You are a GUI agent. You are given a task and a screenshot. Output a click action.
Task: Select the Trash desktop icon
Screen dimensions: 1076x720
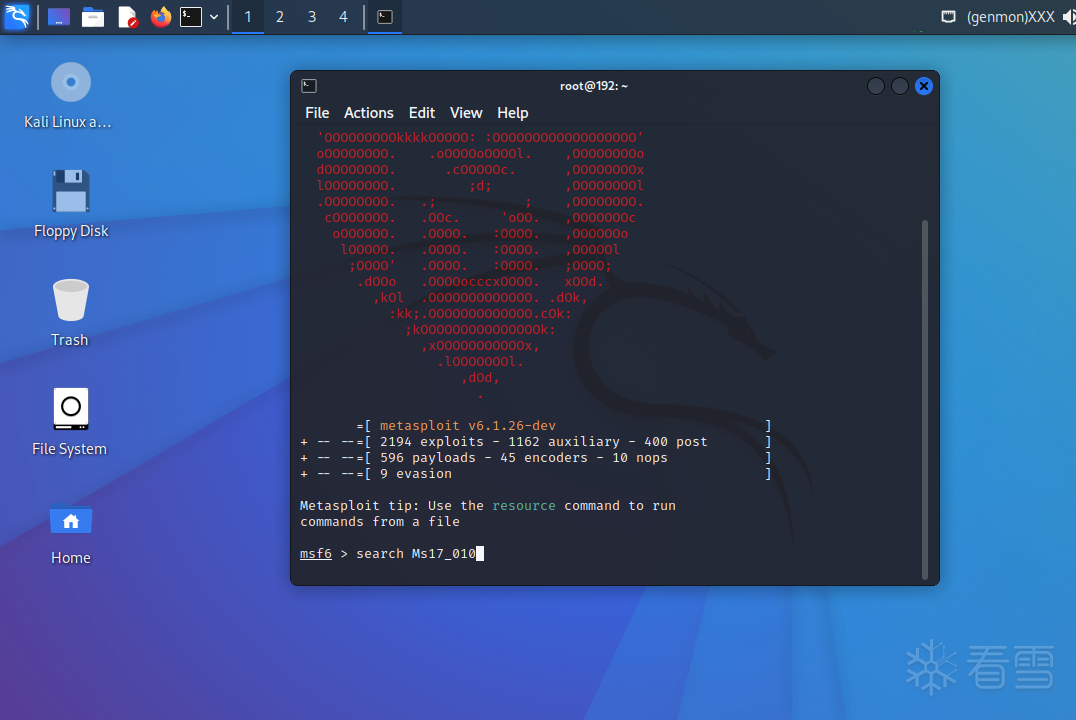pyautogui.click(x=70, y=313)
